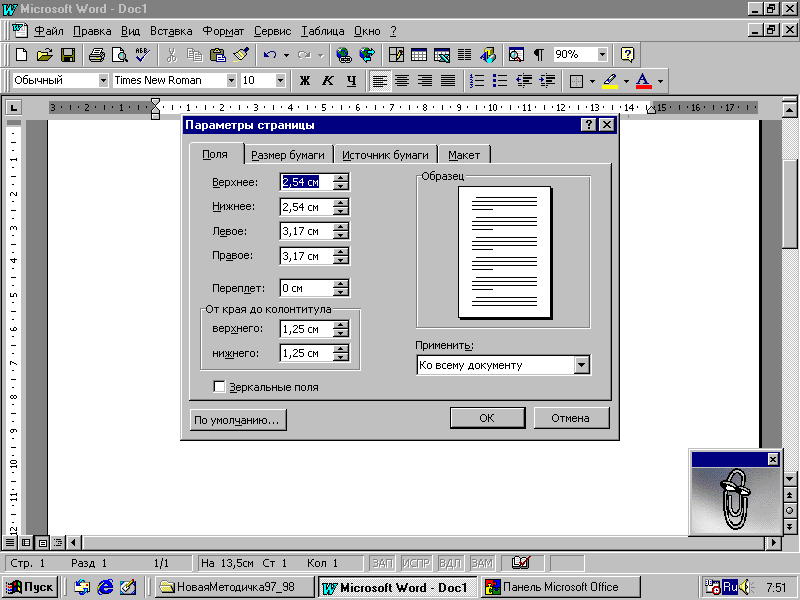
Task: Print the document
Action: click(x=96, y=55)
